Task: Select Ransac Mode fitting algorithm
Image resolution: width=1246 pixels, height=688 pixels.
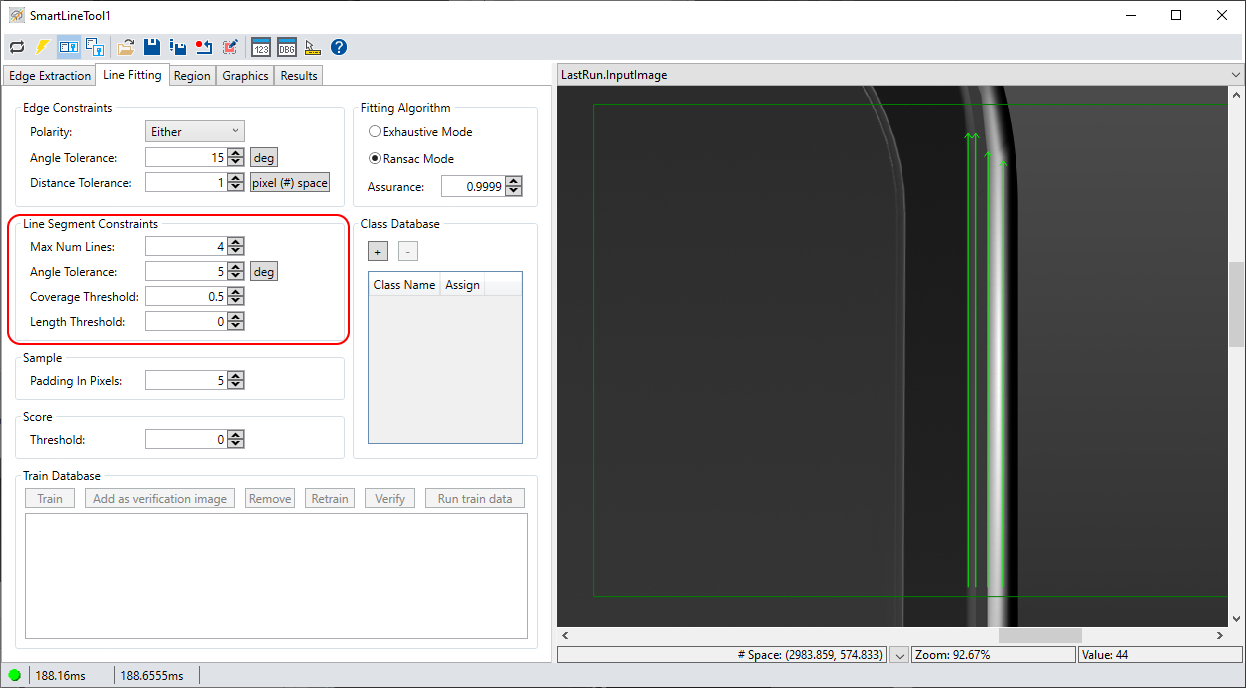Action: point(375,158)
